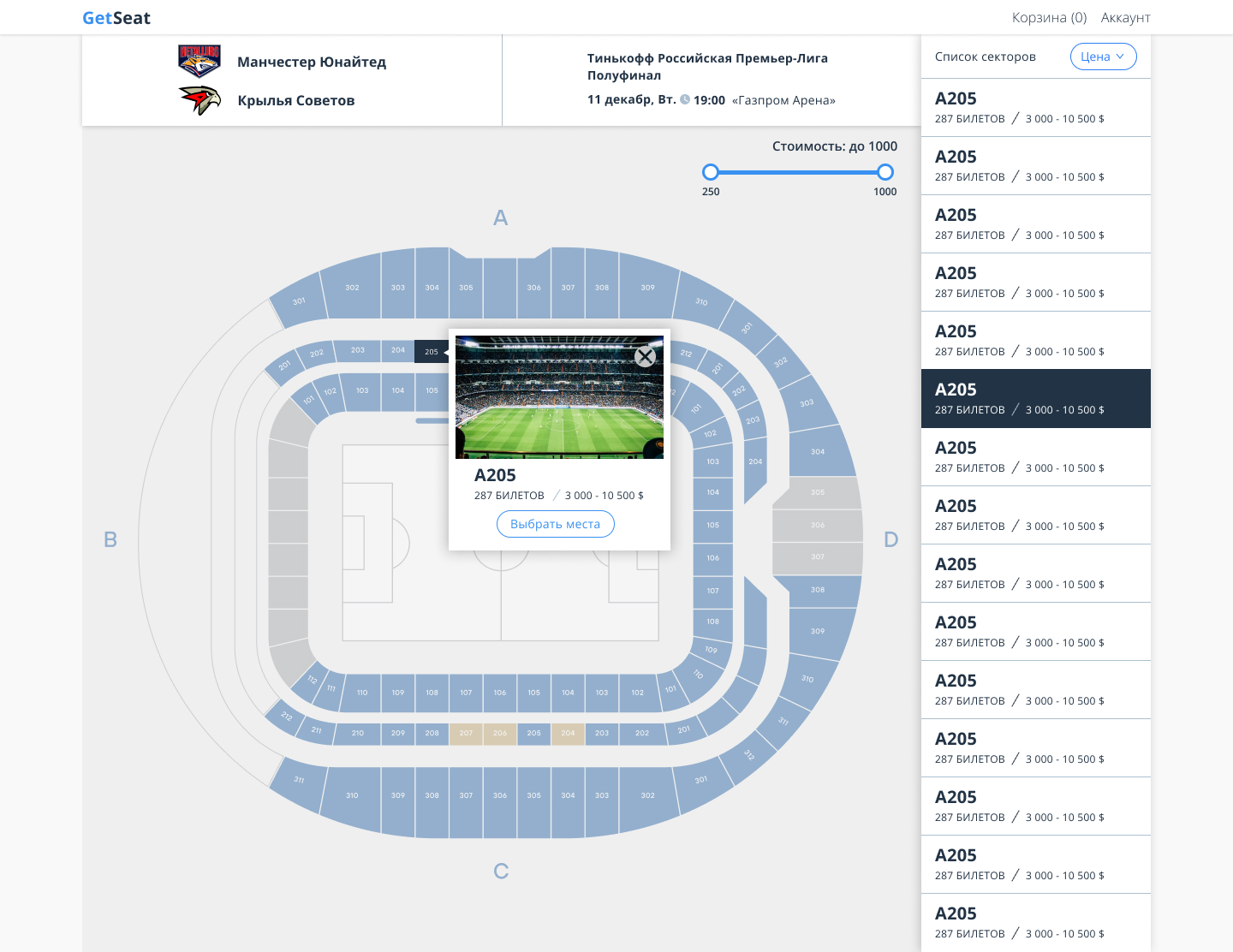Click the Krylya Sovetov bird logo

200,100
